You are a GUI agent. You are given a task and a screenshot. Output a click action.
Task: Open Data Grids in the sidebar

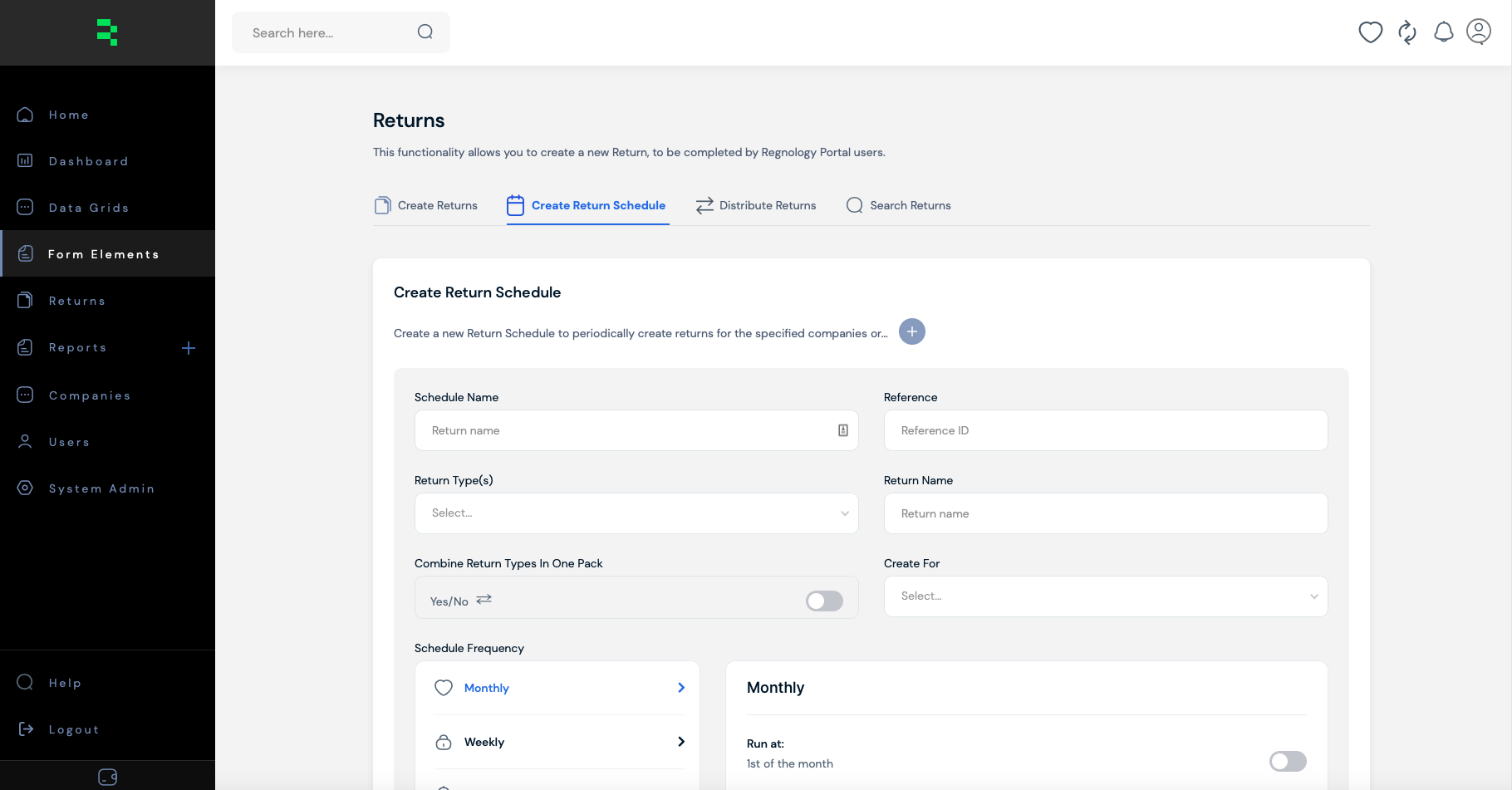[88, 208]
